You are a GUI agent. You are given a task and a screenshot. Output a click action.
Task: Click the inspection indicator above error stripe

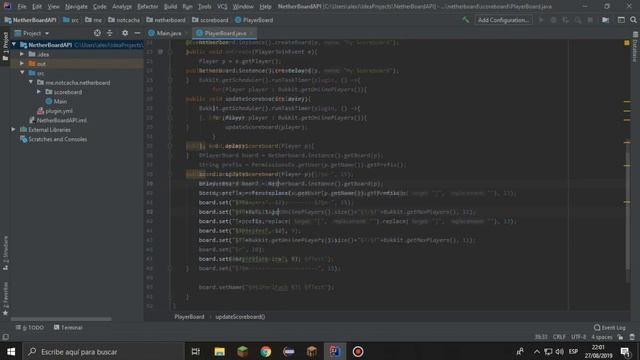click(x=627, y=43)
